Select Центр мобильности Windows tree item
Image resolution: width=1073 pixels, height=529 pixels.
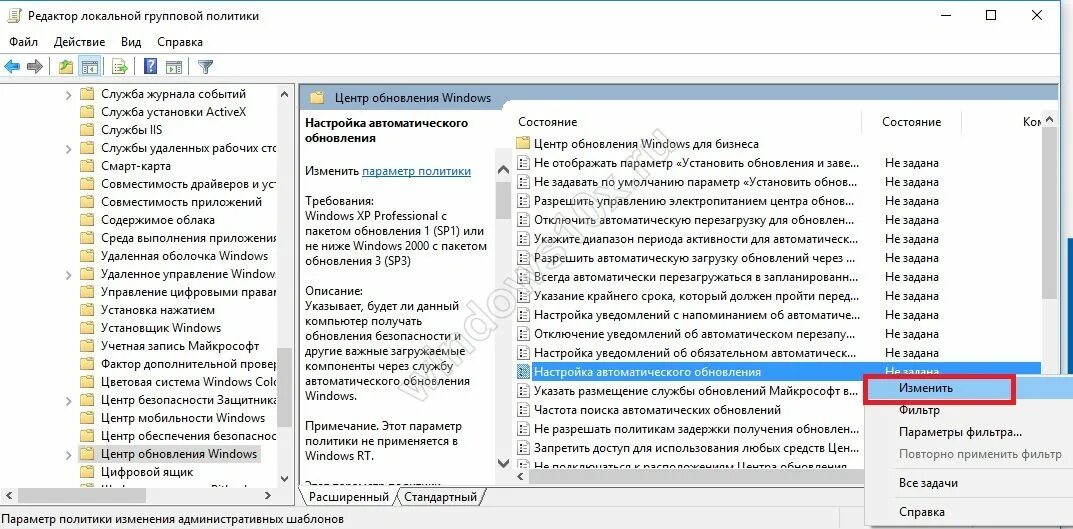click(183, 418)
